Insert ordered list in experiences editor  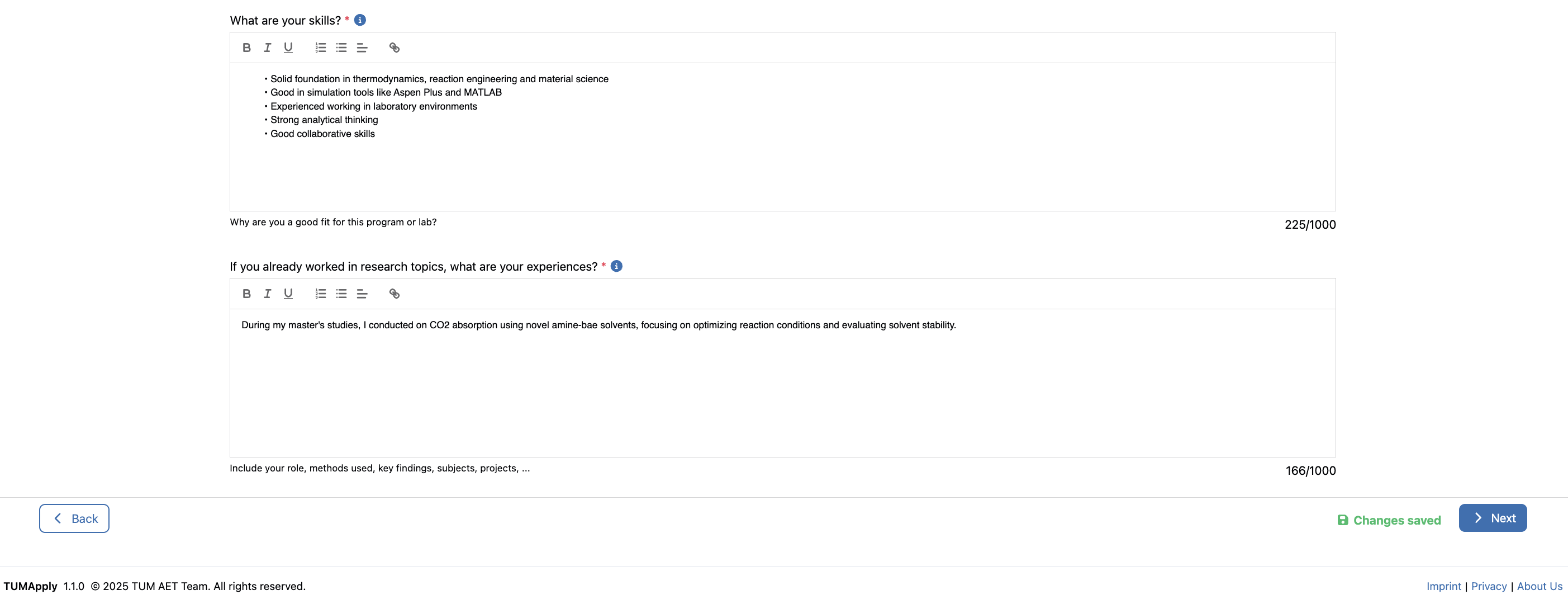click(x=321, y=294)
